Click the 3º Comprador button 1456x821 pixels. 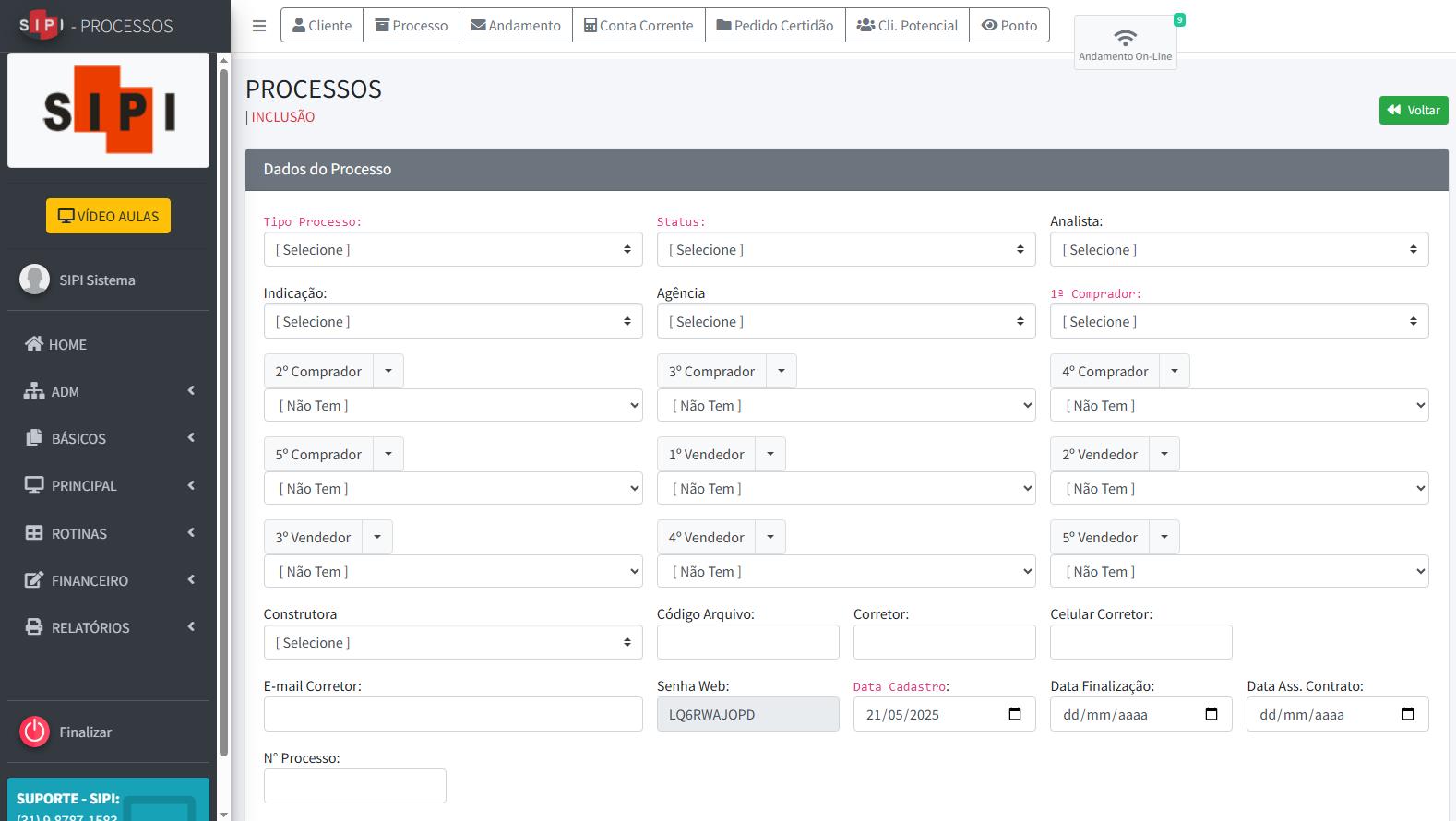tap(711, 371)
